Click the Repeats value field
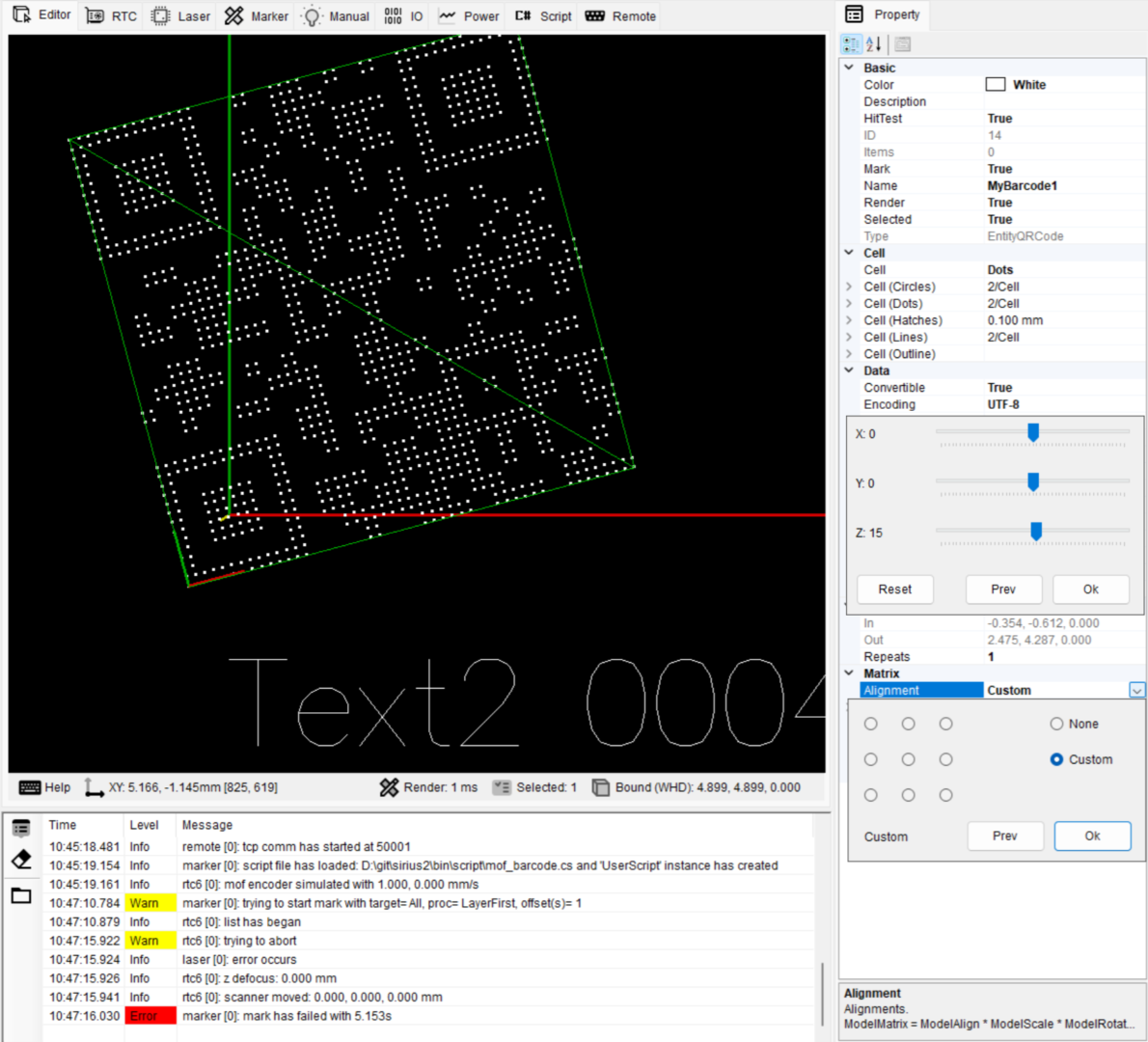 [x=1064, y=656]
